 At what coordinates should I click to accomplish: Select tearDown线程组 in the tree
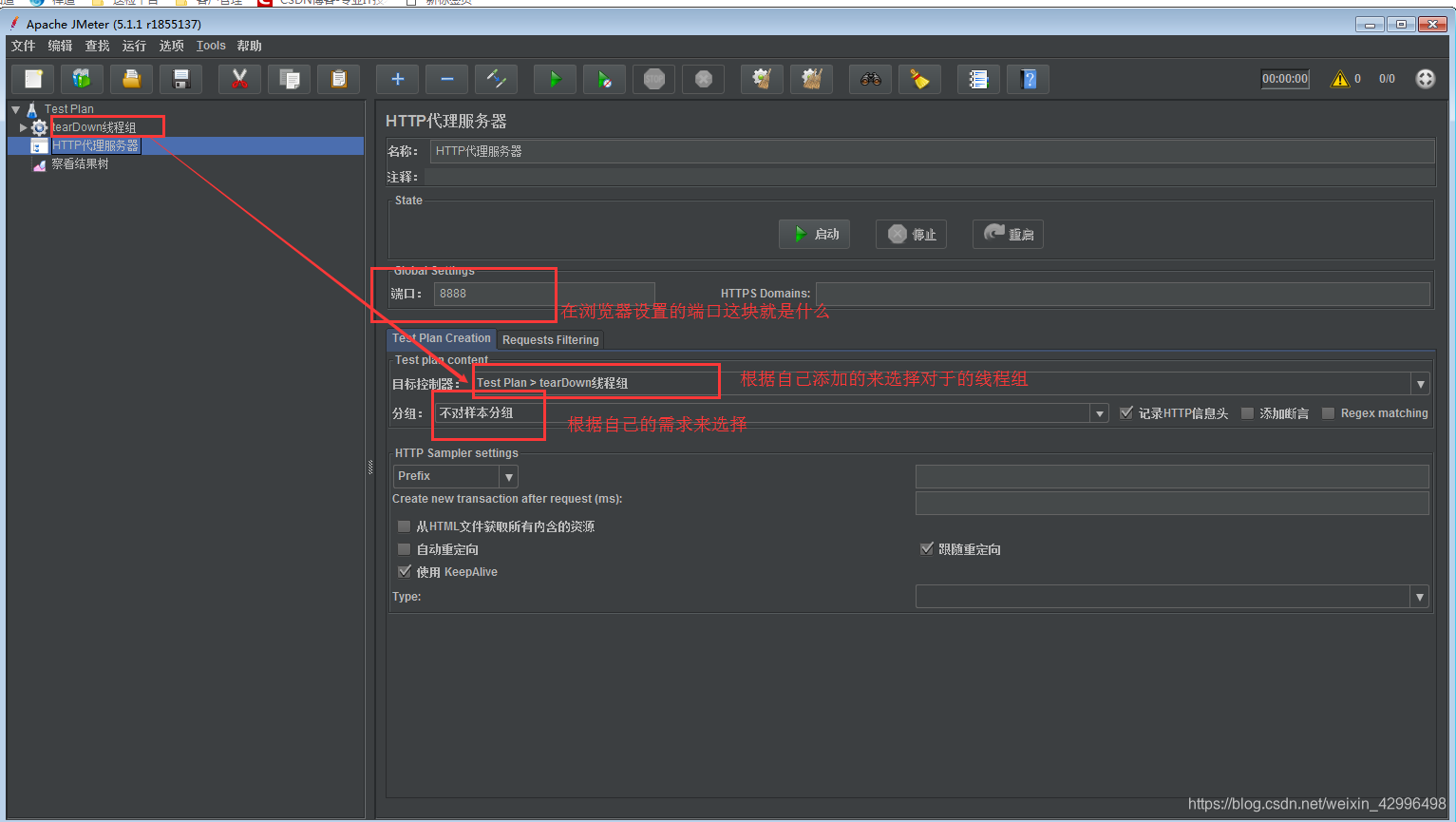[x=93, y=127]
